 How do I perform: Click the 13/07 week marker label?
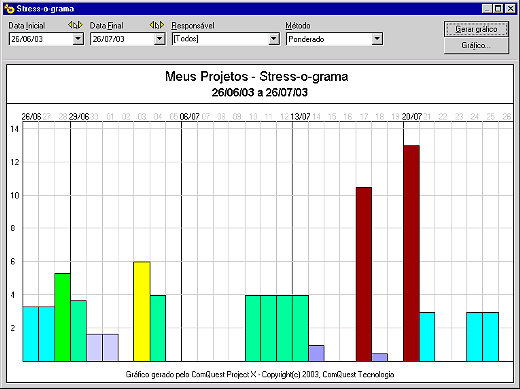(x=300, y=116)
